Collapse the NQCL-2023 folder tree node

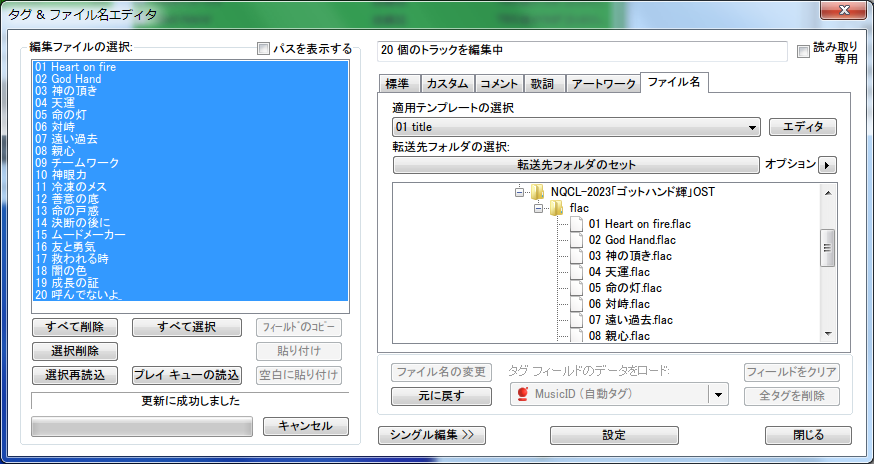click(519, 192)
